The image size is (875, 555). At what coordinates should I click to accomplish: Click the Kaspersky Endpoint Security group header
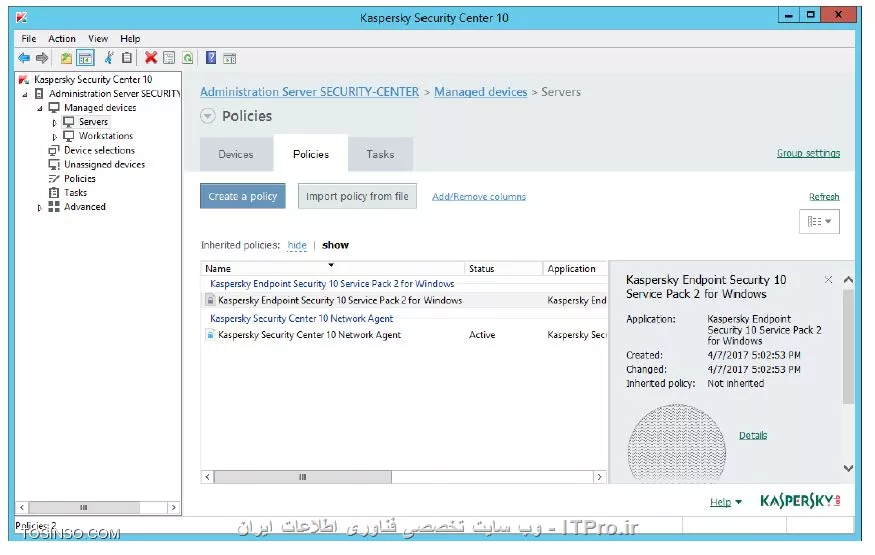tap(332, 283)
